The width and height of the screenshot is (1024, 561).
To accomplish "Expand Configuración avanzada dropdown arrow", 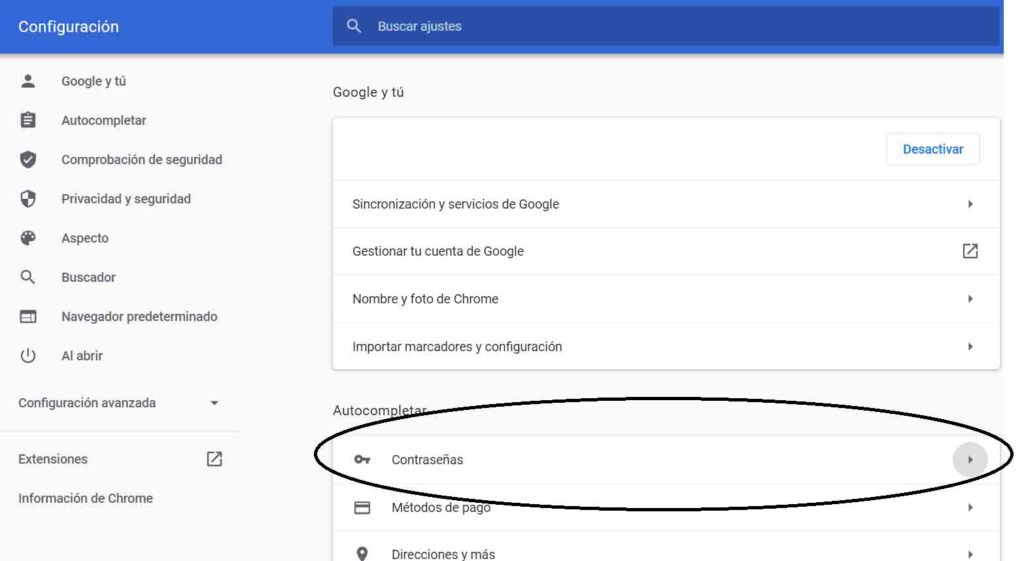I will (x=214, y=403).
